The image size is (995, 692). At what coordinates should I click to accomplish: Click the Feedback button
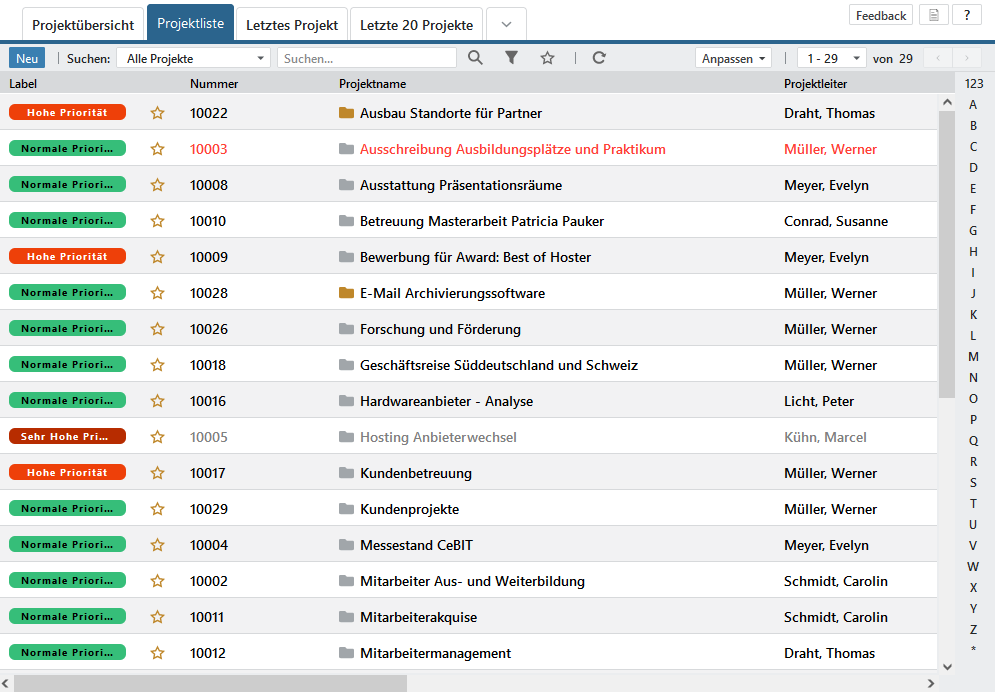pyautogui.click(x=881, y=15)
